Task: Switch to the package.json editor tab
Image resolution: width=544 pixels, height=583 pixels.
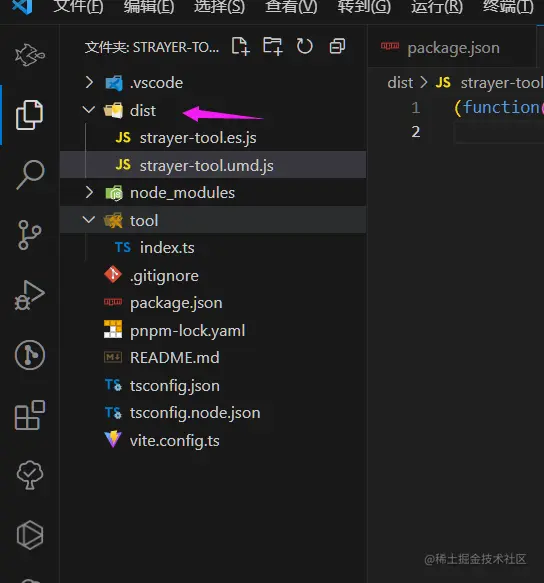Action: (452, 48)
